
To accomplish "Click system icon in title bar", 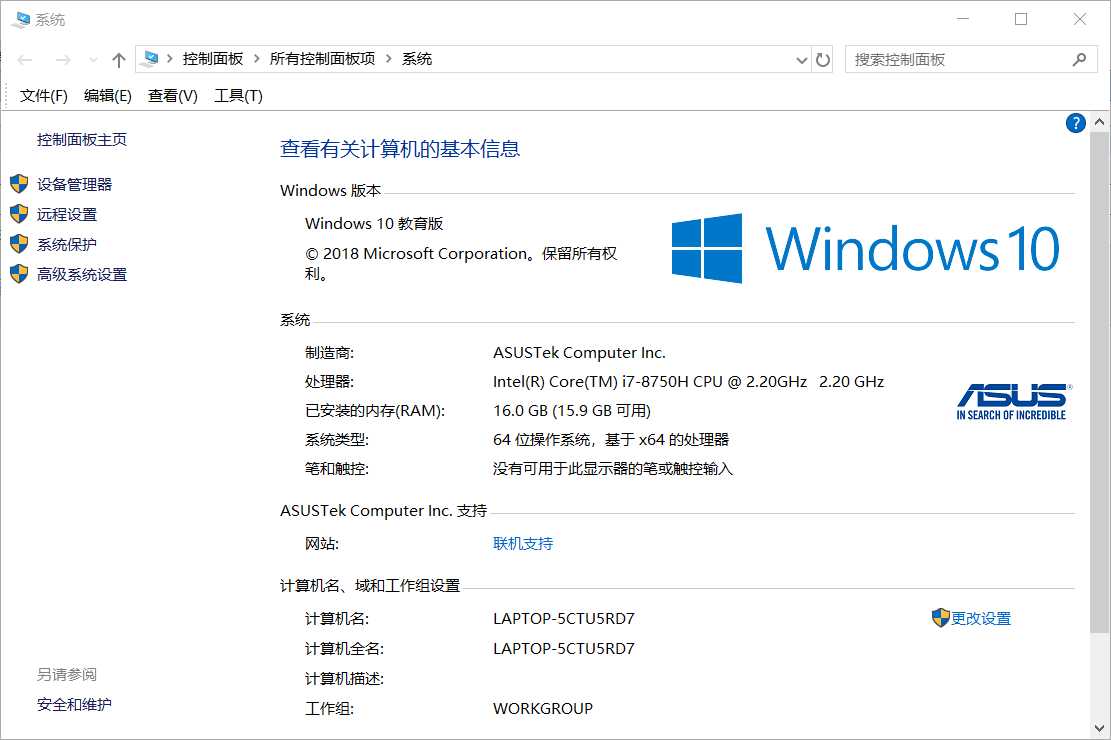I will point(21,19).
